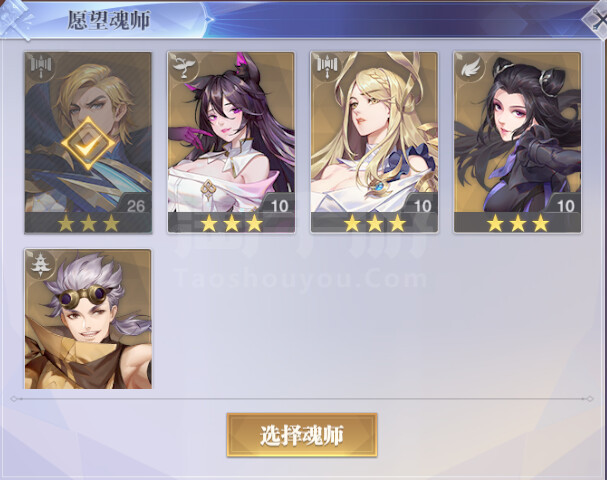Click the tree class icon on goggles character card
Image resolution: width=607 pixels, height=480 pixels.
(41, 264)
